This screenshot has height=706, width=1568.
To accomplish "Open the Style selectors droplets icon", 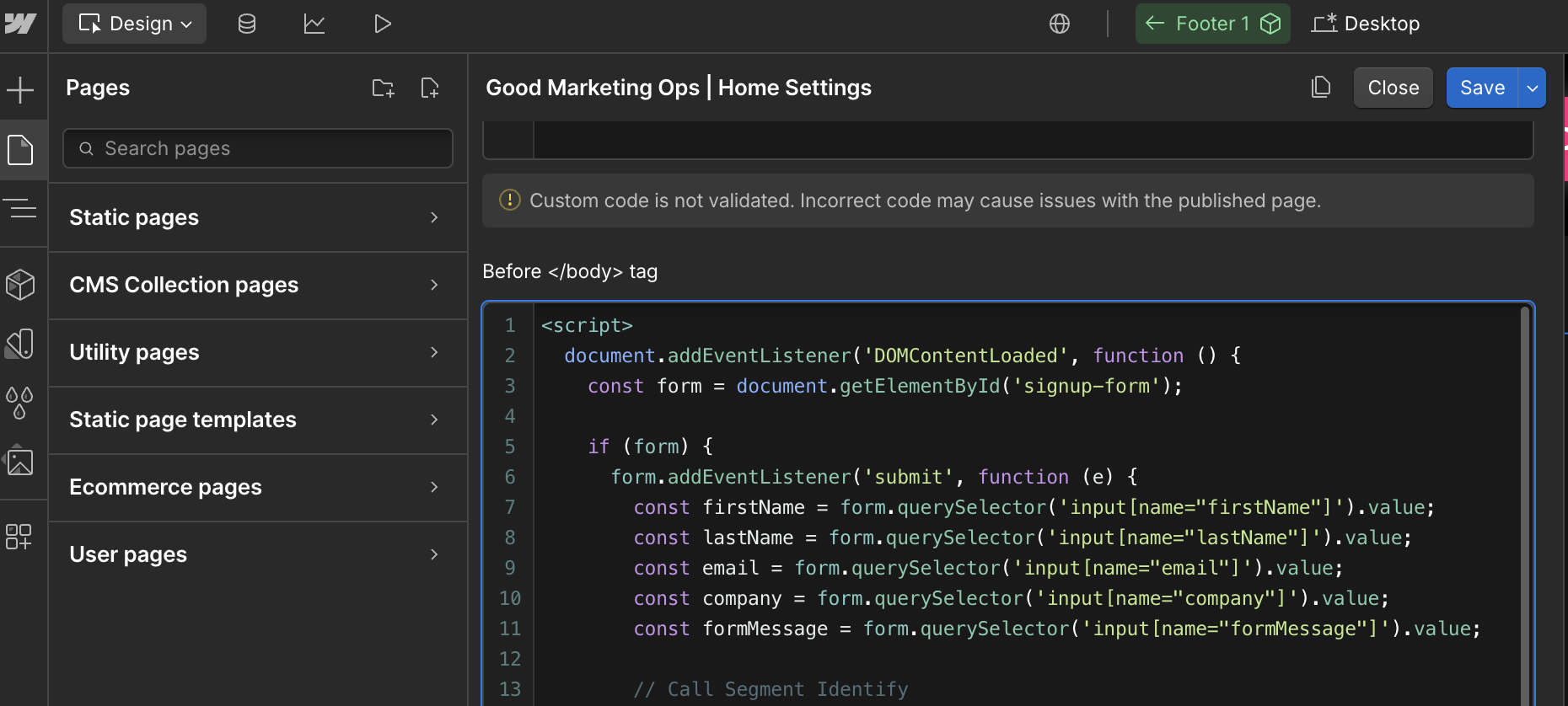I will [x=20, y=403].
